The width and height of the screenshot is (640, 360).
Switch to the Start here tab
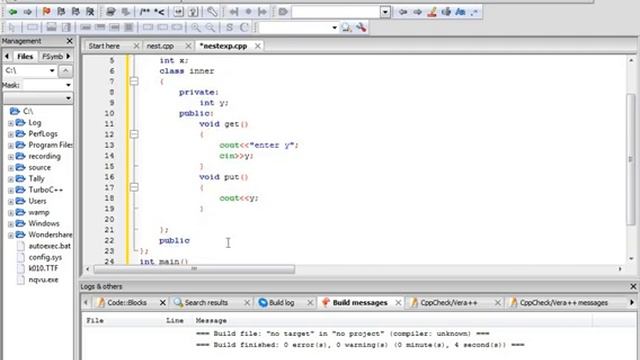(104, 46)
